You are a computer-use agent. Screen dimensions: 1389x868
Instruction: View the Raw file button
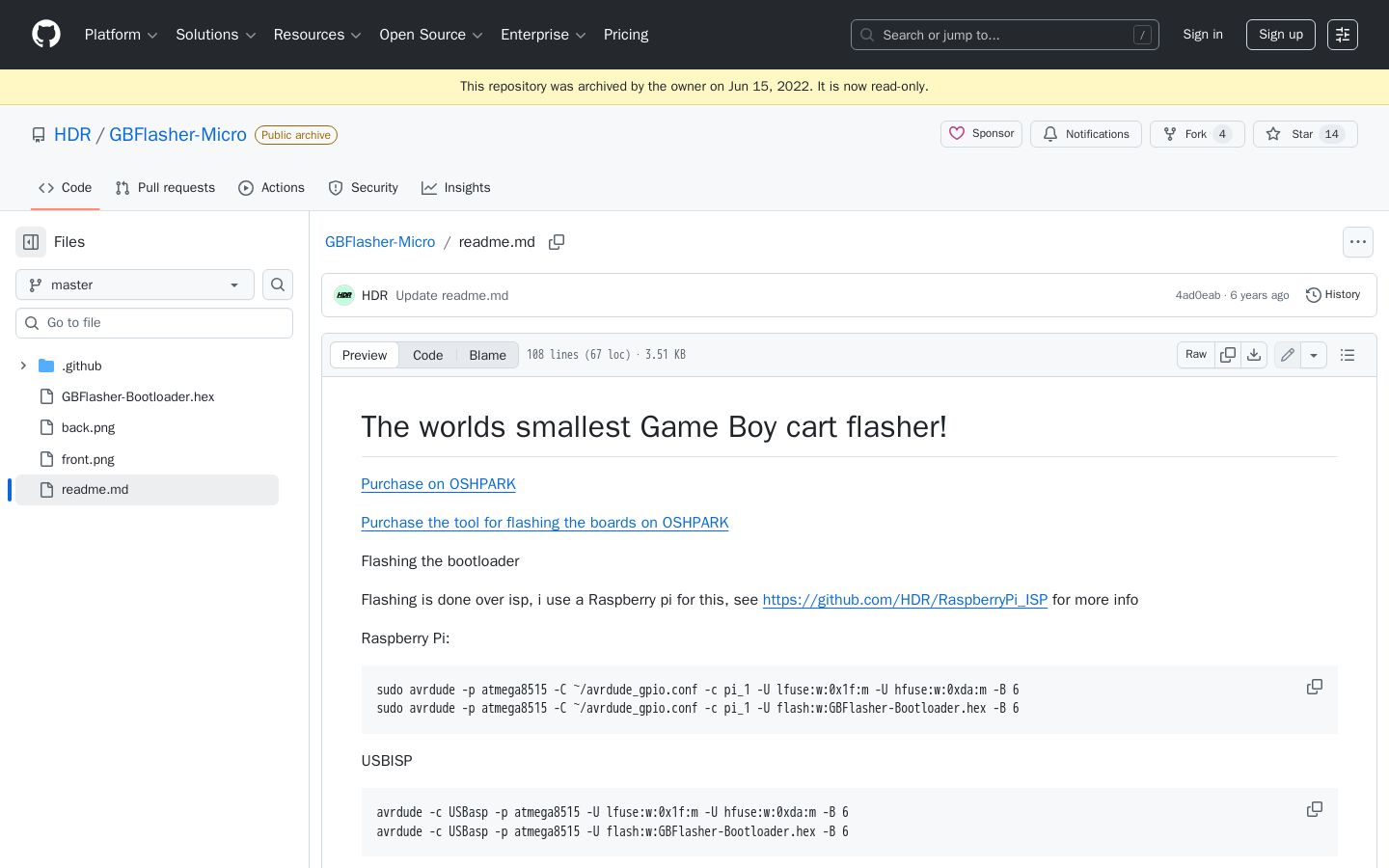pyautogui.click(x=1196, y=355)
